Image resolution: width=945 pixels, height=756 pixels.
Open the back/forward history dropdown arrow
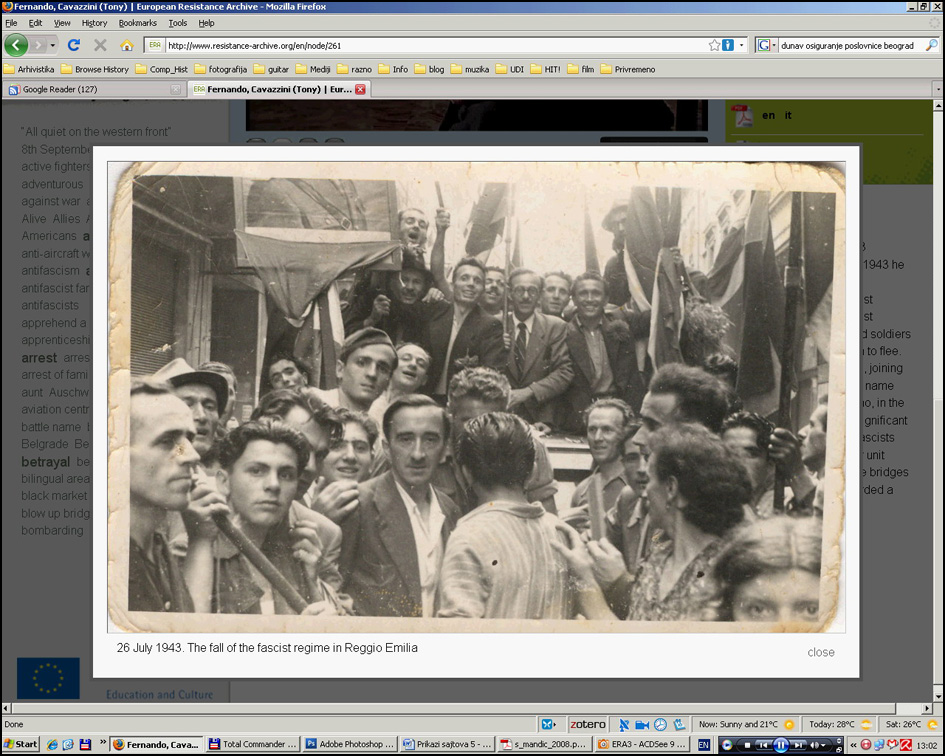click(52, 45)
